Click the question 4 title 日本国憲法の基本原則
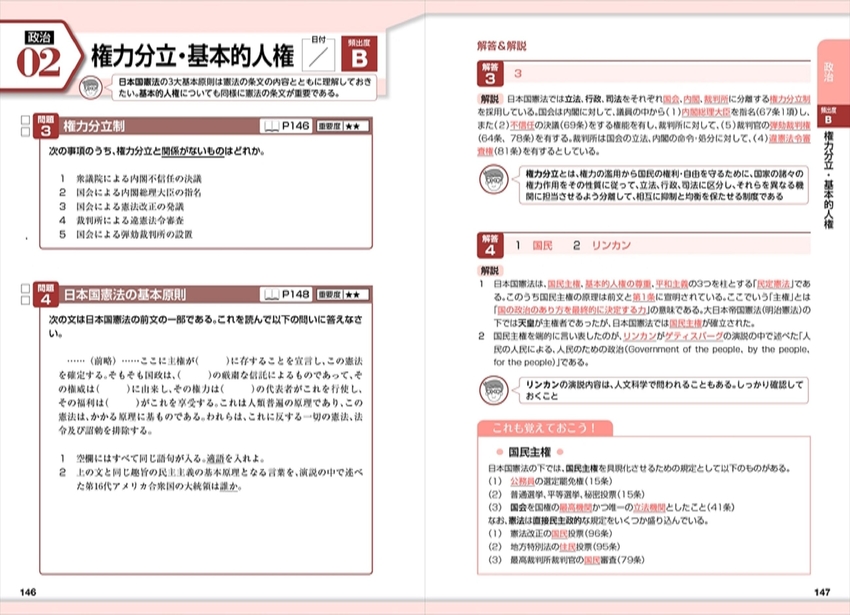The image size is (850, 615). 125,294
